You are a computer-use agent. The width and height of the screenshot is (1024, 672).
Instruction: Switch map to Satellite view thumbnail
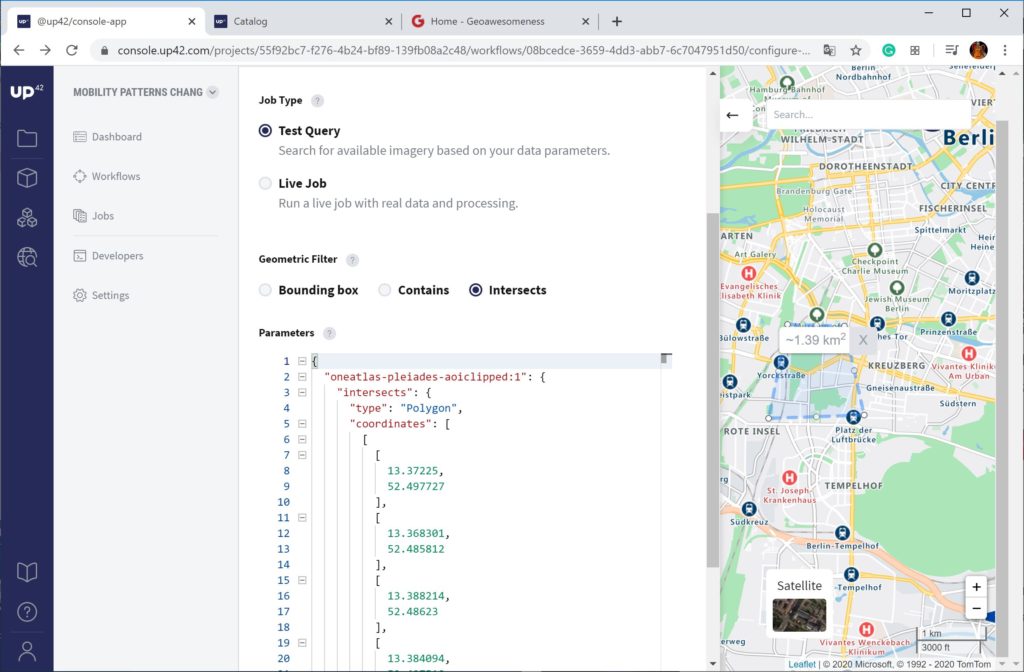[x=799, y=615]
